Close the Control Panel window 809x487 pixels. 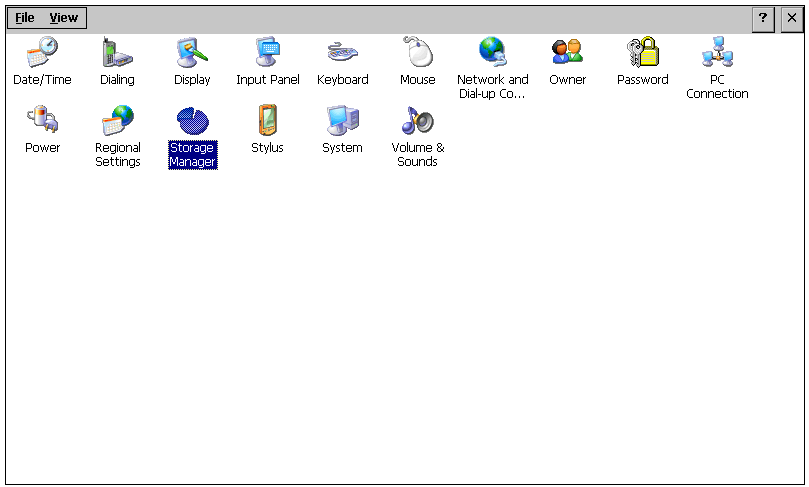(791, 19)
